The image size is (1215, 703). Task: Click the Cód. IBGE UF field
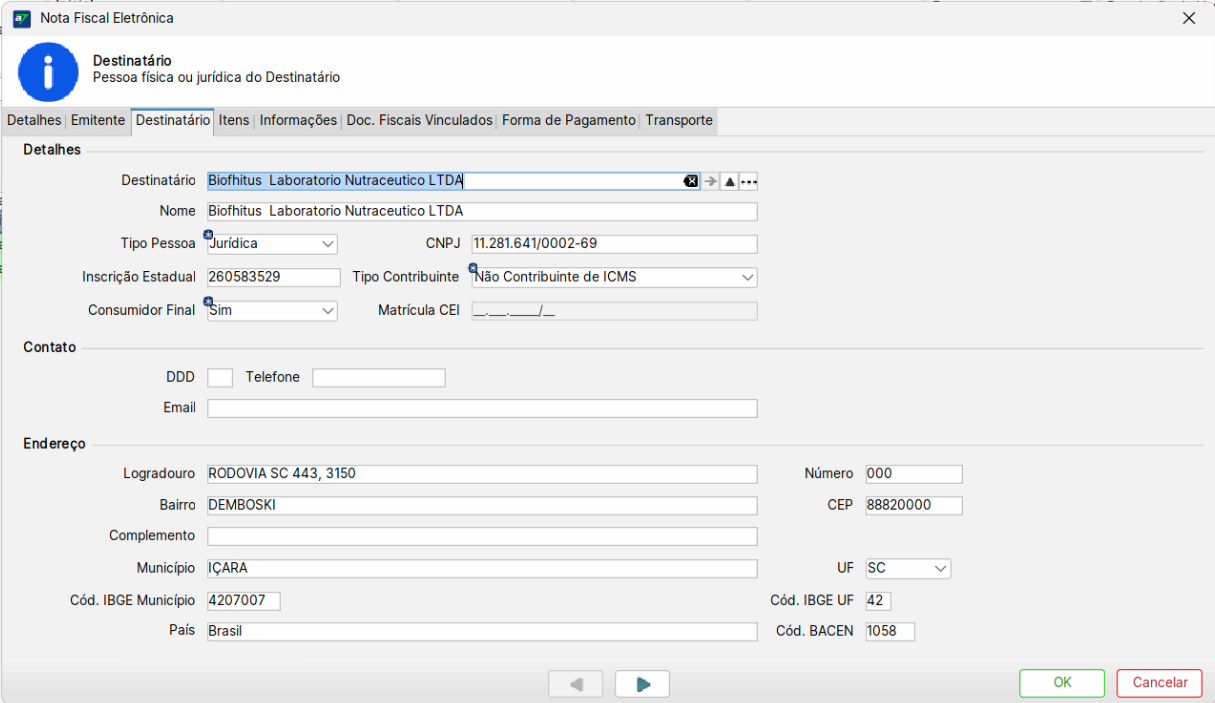tap(878, 600)
